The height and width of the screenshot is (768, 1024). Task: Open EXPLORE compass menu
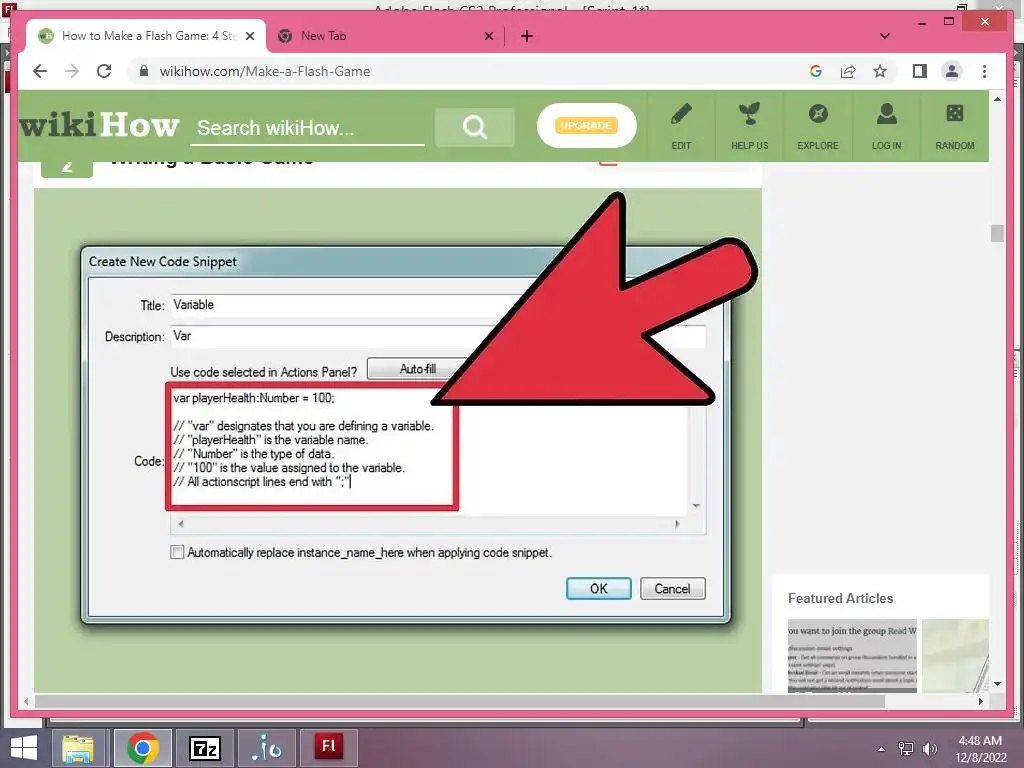pos(818,126)
